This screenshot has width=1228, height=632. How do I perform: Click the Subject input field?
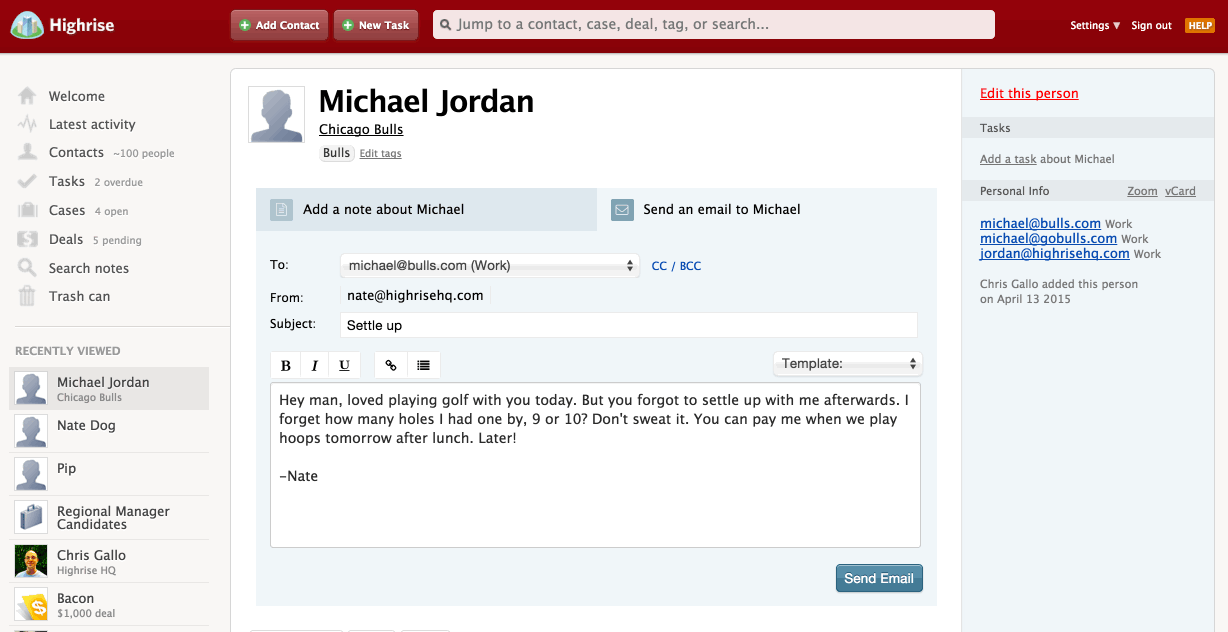[628, 325]
